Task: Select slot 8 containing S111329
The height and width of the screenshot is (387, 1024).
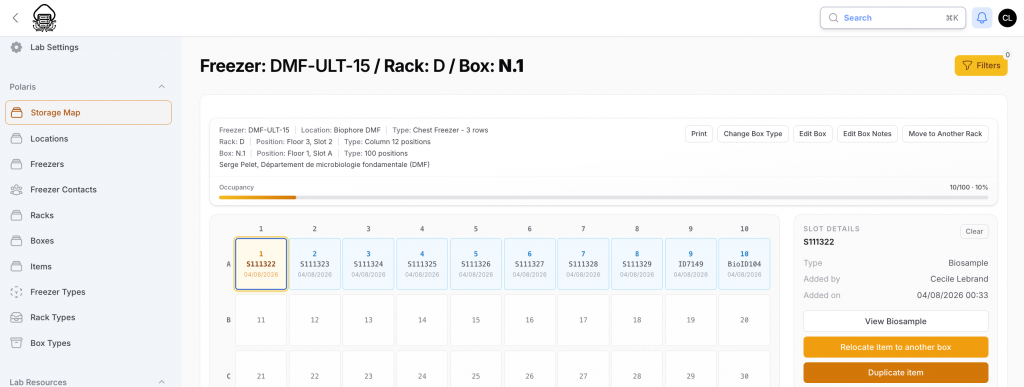Action: coord(637,264)
